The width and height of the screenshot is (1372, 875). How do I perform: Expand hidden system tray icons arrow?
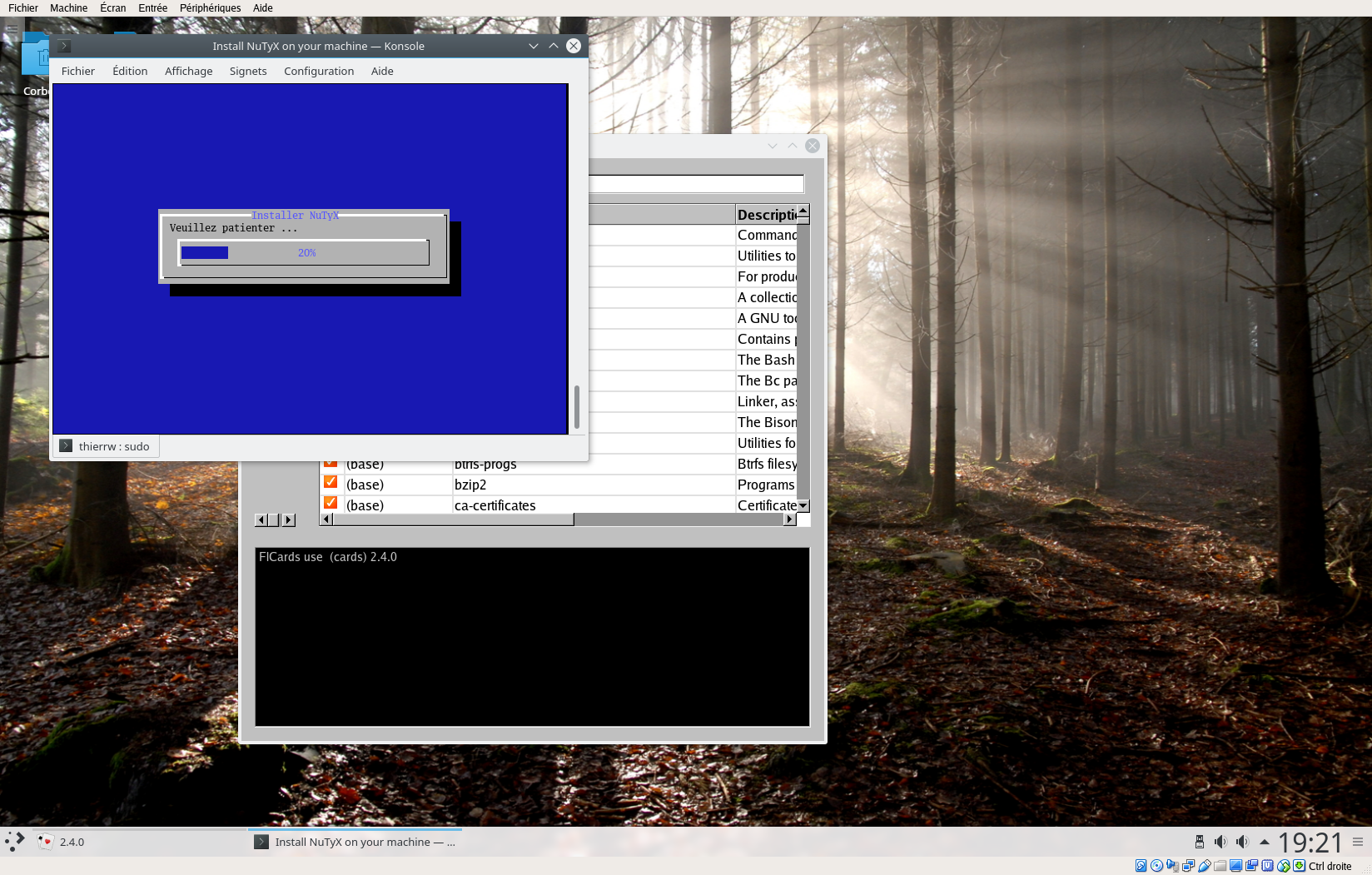(x=1264, y=842)
